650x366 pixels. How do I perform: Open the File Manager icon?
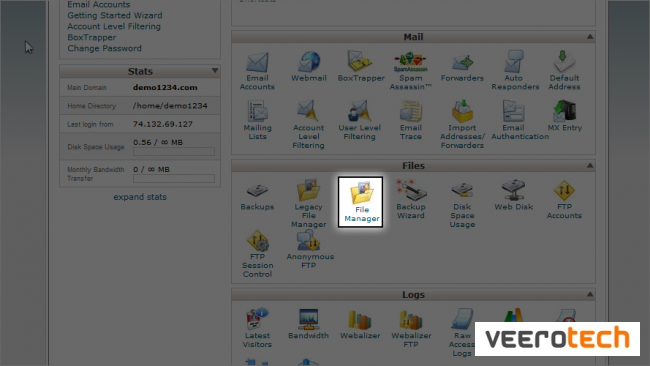[360, 202]
